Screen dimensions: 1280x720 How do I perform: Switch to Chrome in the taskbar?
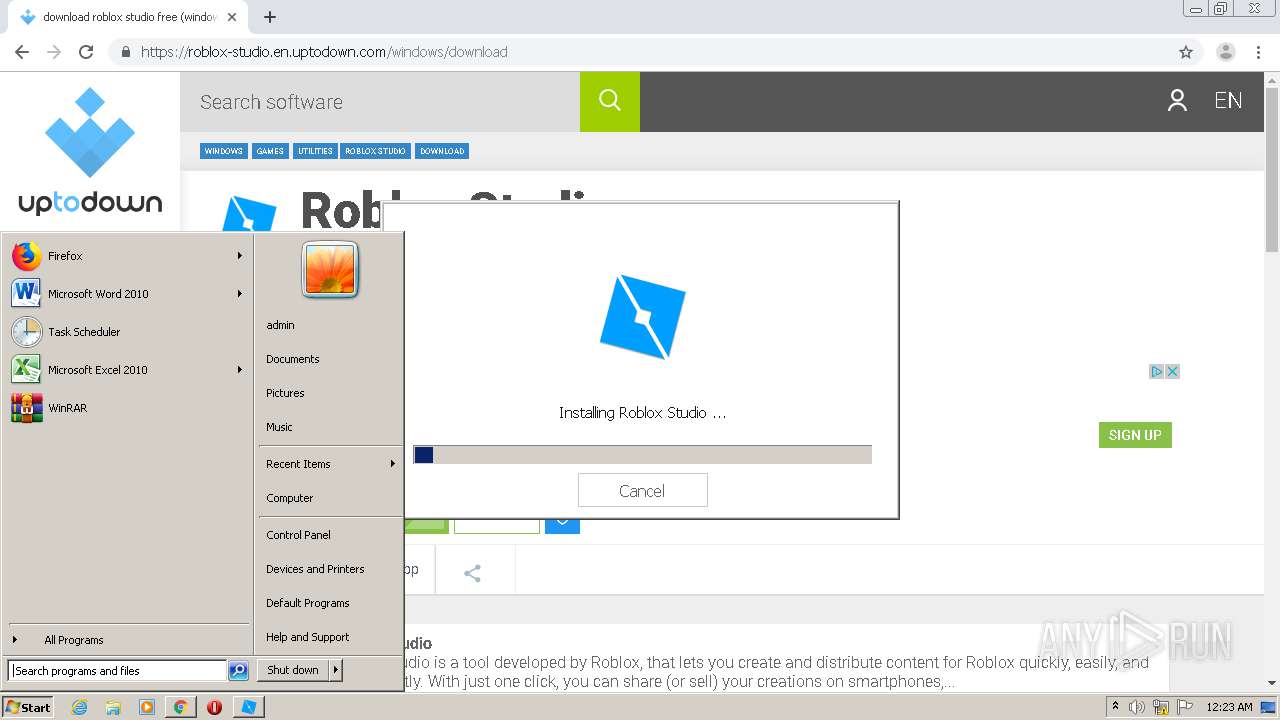pos(180,707)
